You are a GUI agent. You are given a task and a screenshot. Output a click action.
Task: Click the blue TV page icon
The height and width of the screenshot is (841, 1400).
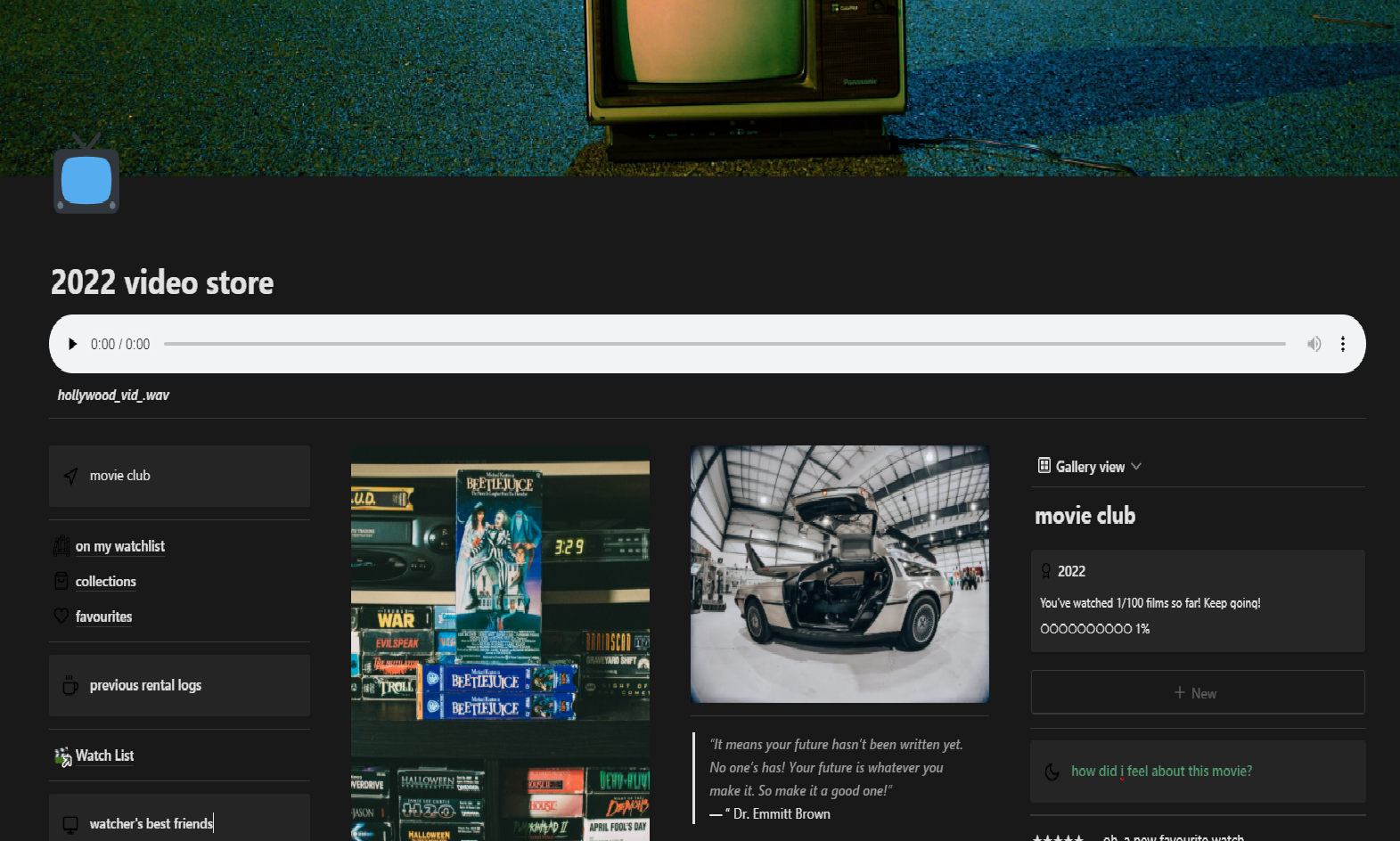[x=86, y=178]
